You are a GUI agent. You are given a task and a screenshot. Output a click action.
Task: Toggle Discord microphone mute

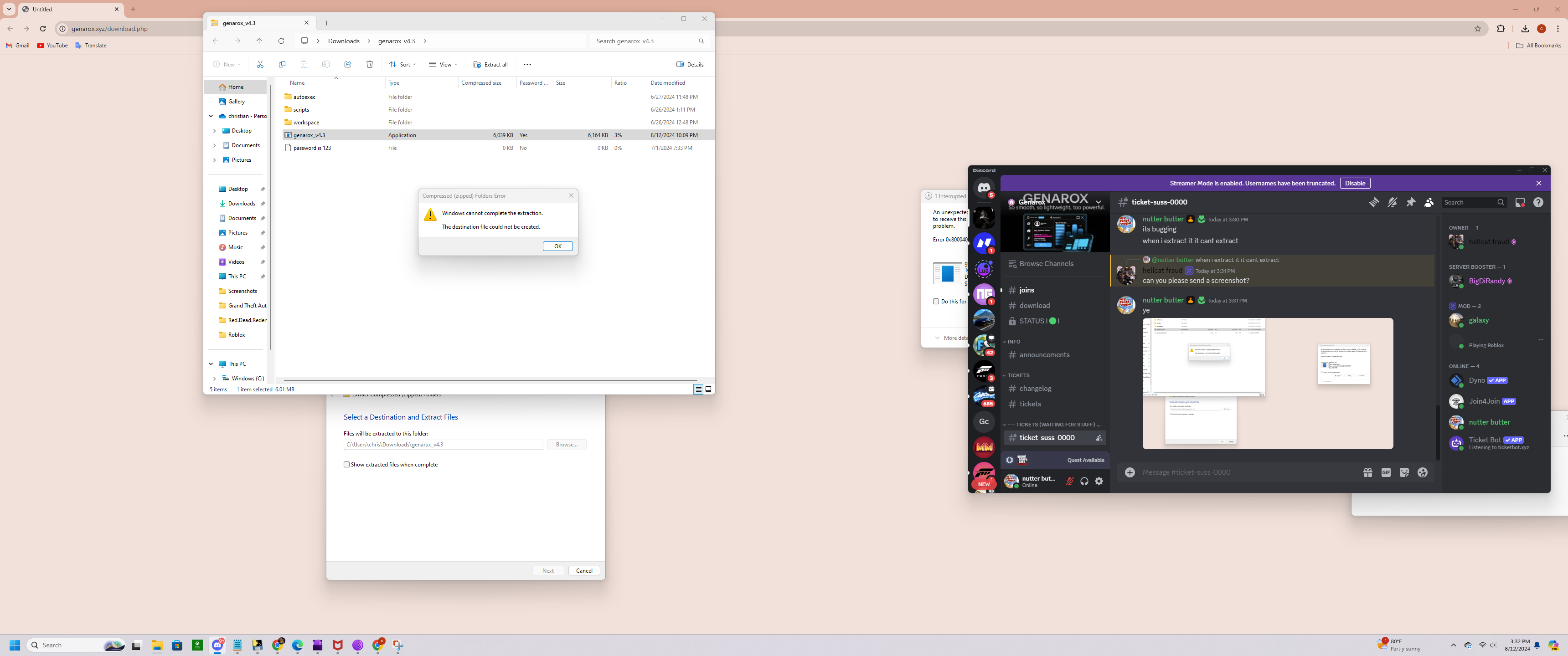coord(1069,482)
